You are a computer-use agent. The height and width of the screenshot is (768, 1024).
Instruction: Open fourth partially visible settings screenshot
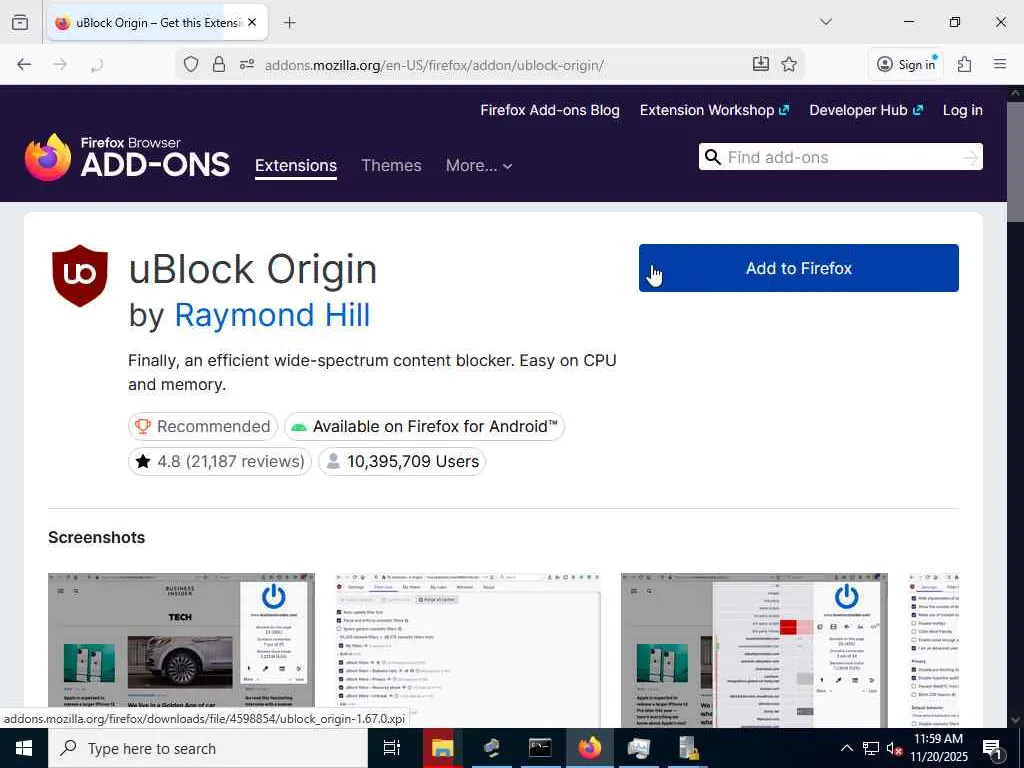coord(933,650)
